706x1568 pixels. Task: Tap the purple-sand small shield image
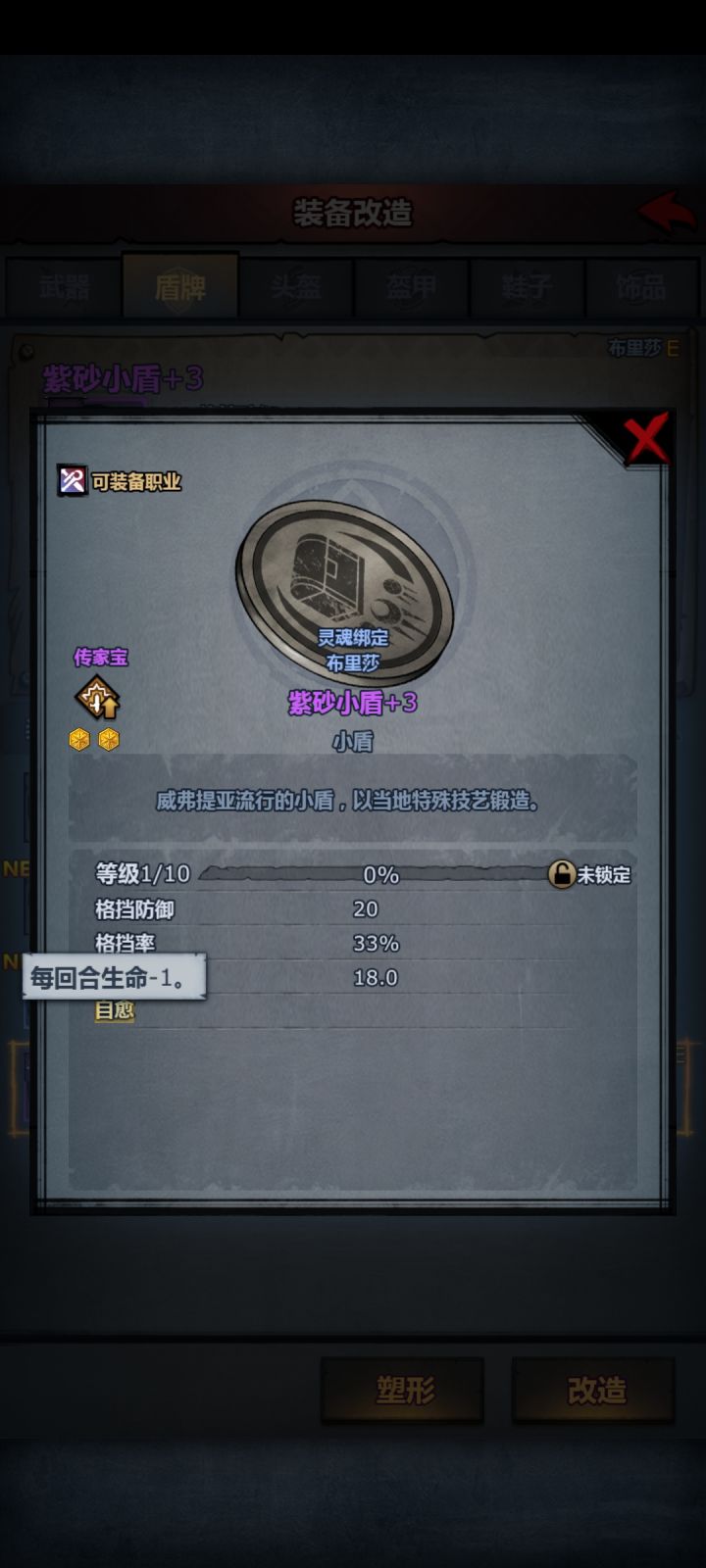(x=345, y=585)
